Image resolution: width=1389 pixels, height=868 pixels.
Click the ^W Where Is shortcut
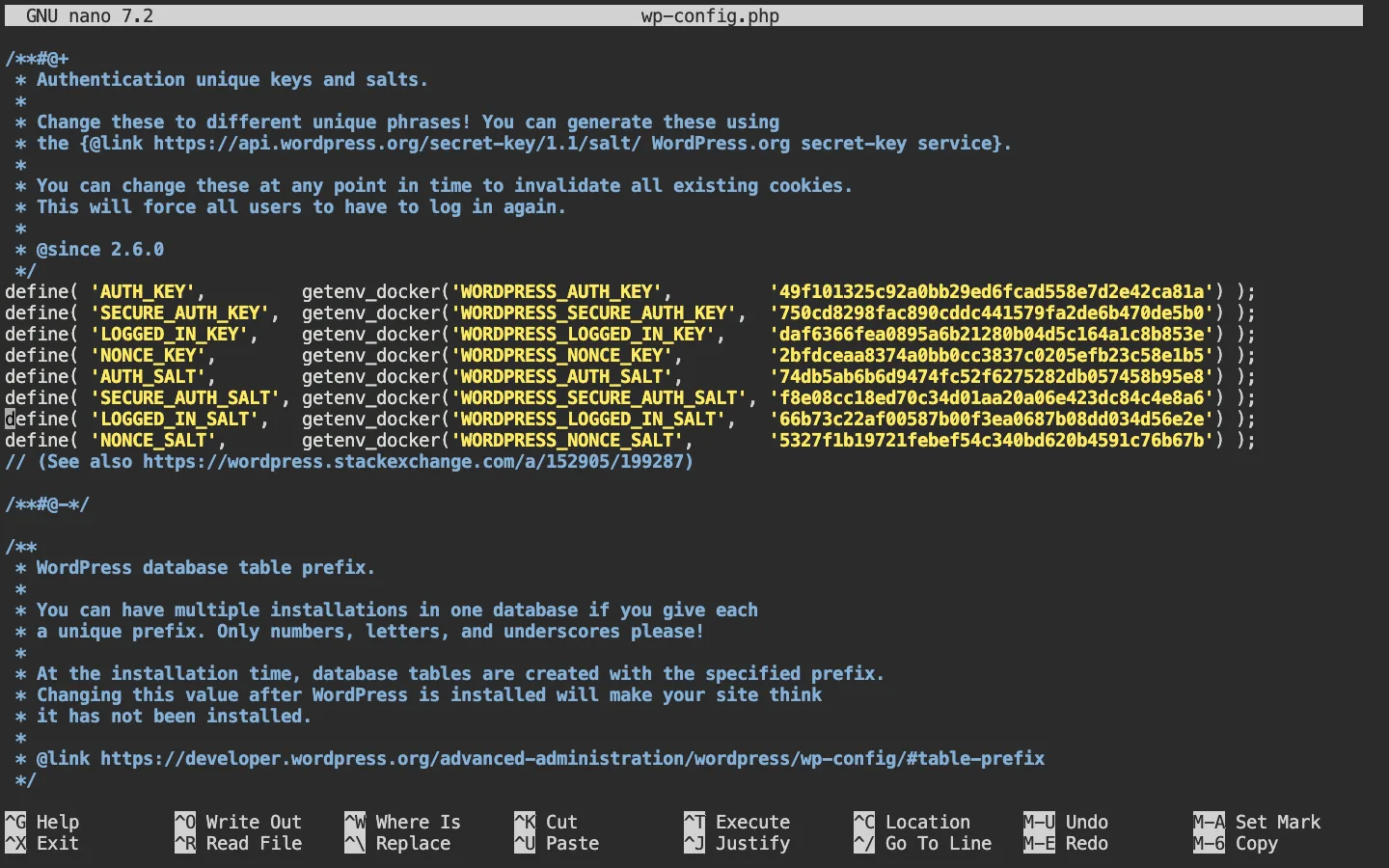pyautogui.click(x=403, y=822)
